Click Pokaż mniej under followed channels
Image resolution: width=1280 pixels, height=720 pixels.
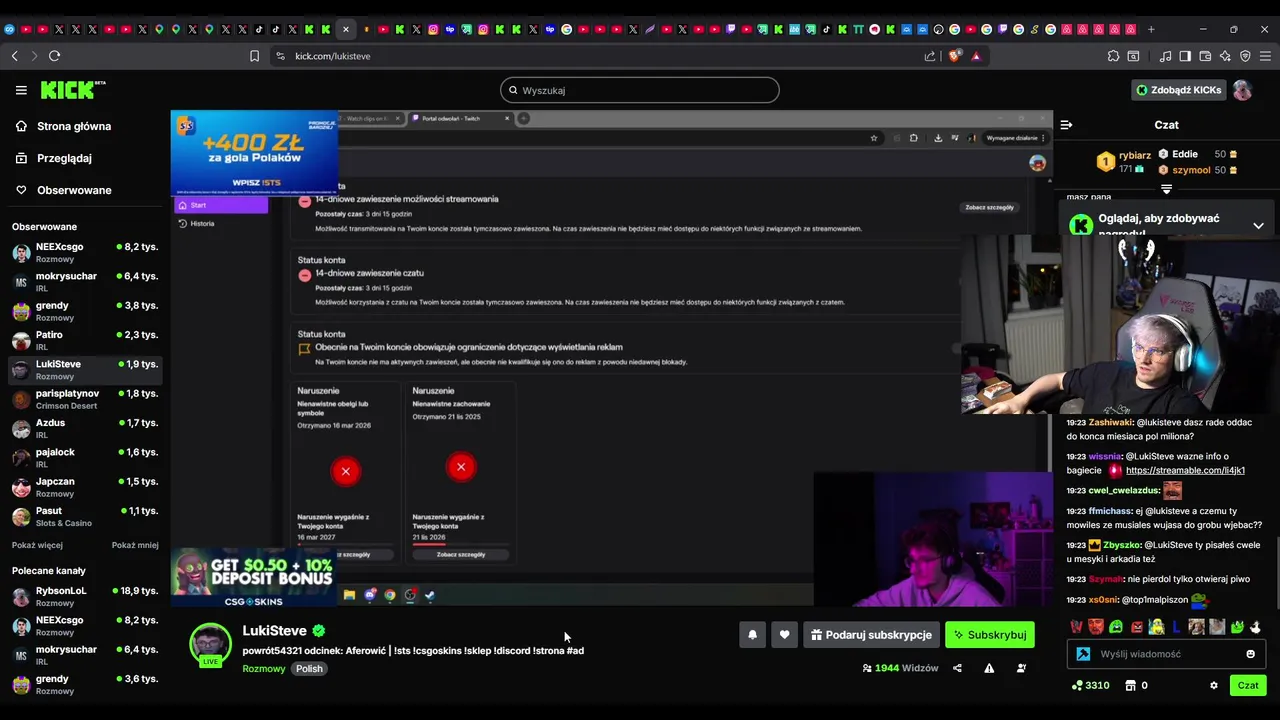135,545
